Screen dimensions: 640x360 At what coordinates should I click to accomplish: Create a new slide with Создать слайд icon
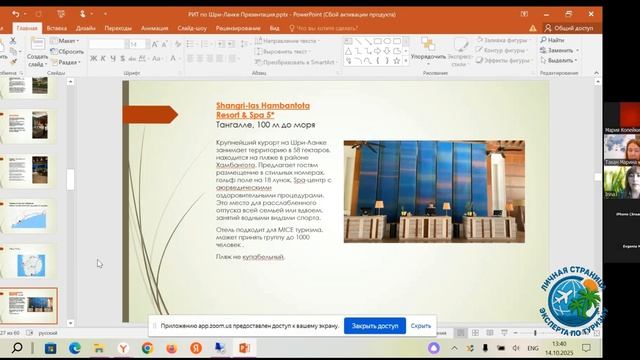(x=37, y=44)
